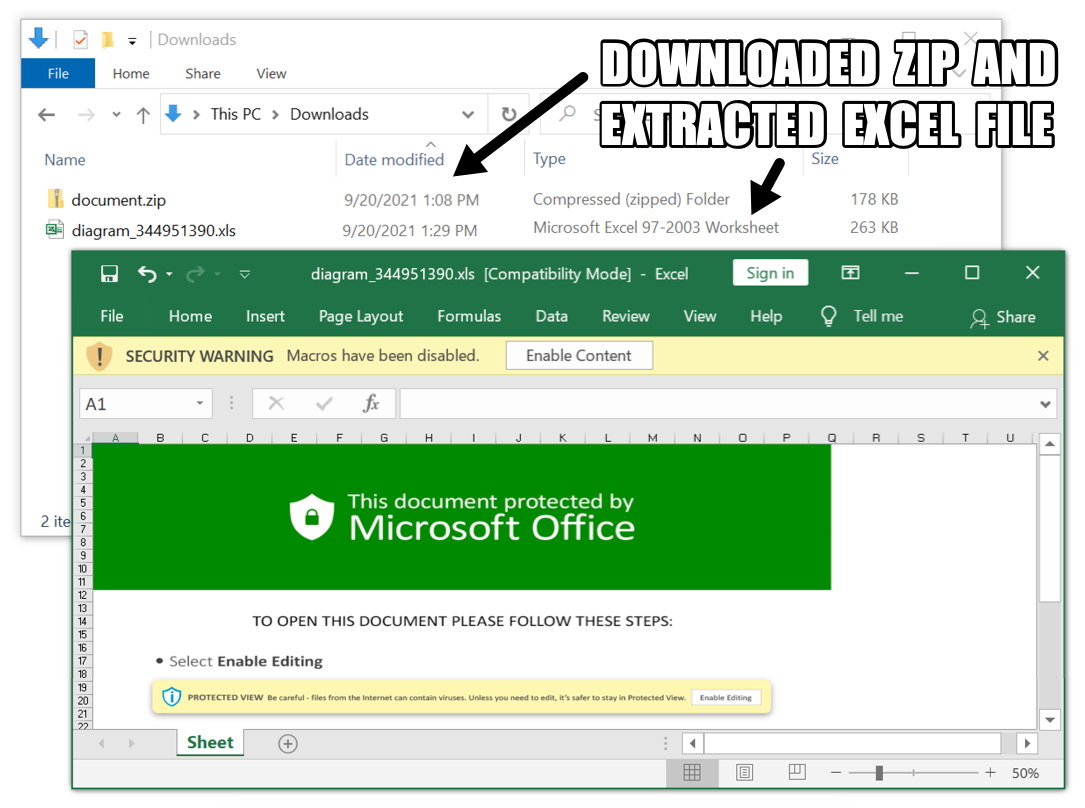Switch to Excel Home ribbon tab

[x=190, y=316]
